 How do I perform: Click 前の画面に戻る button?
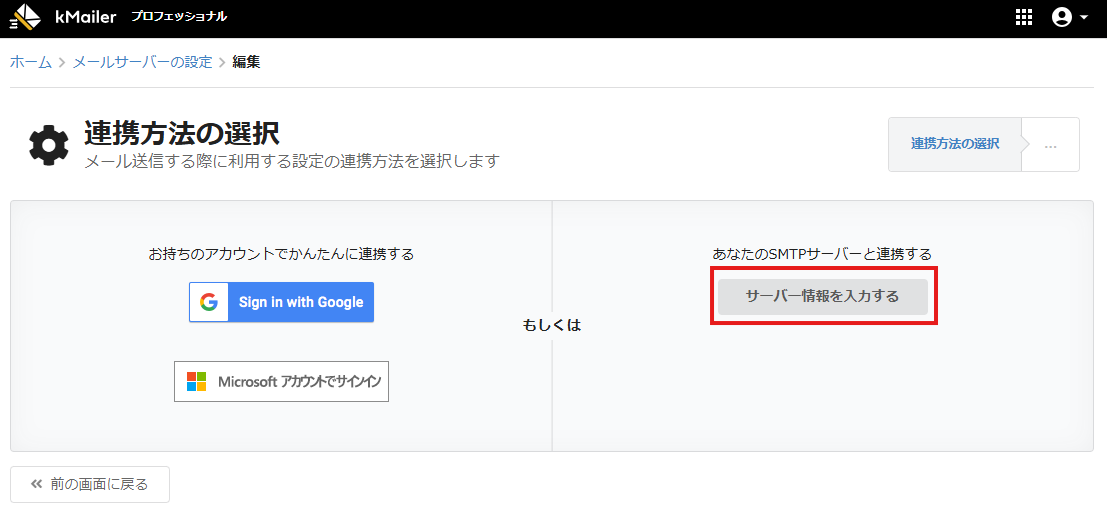(90, 484)
